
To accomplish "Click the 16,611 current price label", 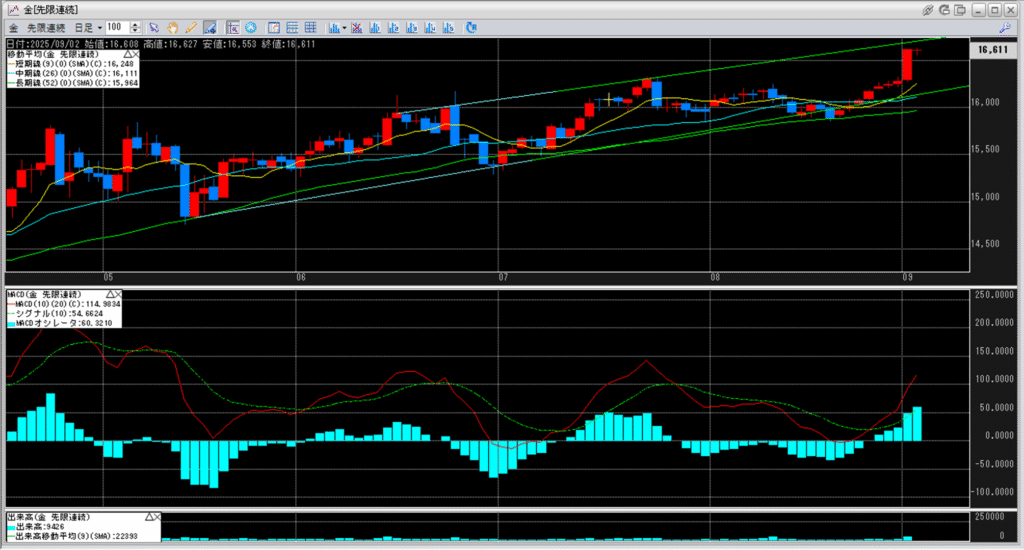I will 990,48.
